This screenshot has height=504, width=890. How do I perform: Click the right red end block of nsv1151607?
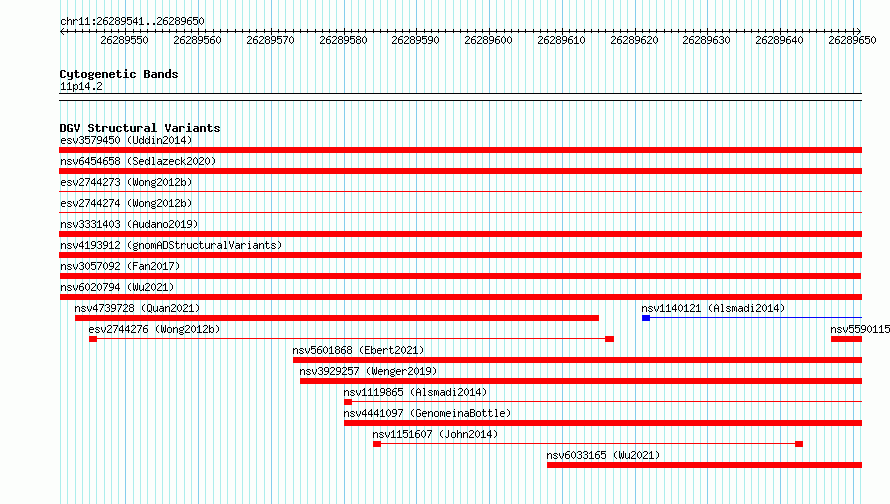799,444
